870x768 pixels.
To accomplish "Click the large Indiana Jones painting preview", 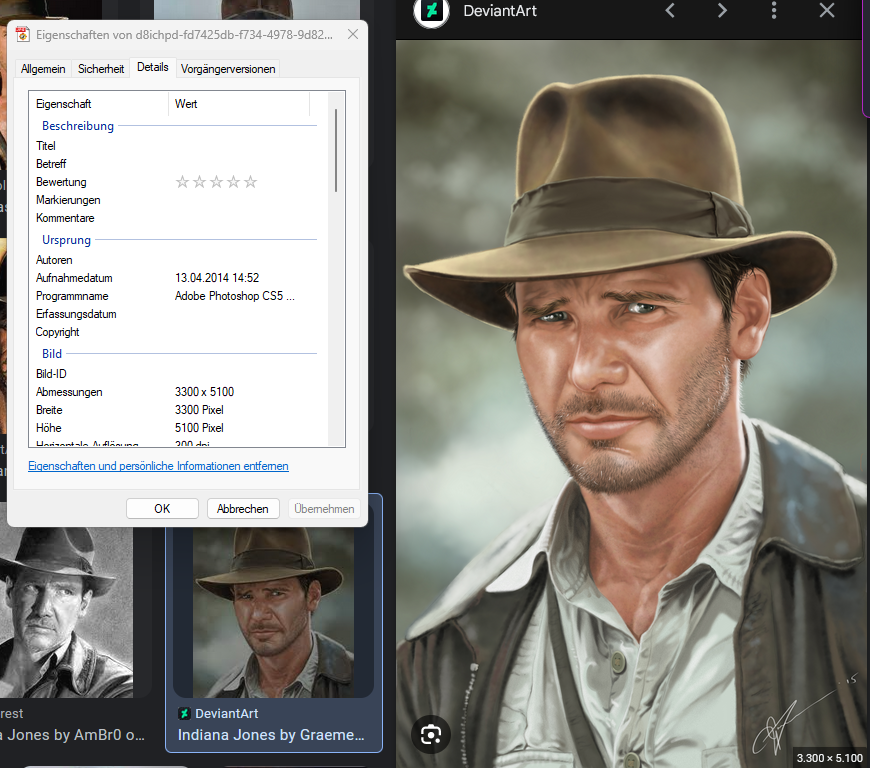I will click(x=631, y=404).
